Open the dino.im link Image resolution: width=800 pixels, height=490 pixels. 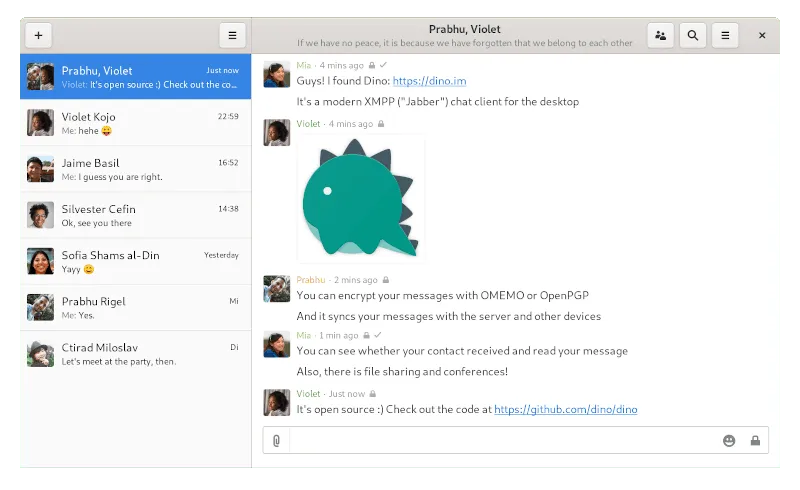click(429, 81)
